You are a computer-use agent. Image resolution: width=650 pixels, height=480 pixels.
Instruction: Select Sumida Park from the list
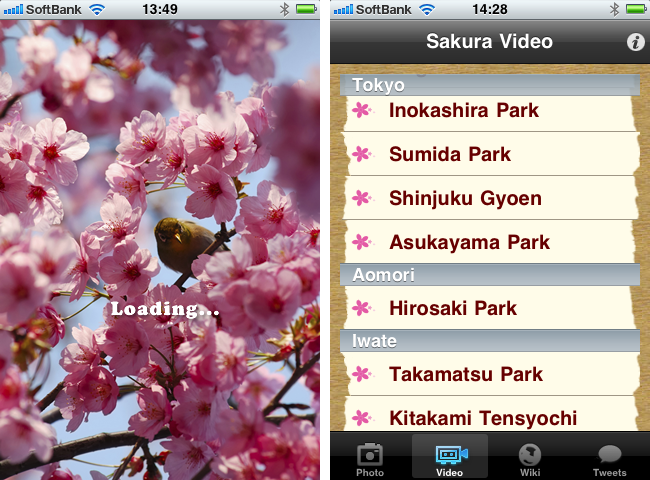[x=489, y=154]
